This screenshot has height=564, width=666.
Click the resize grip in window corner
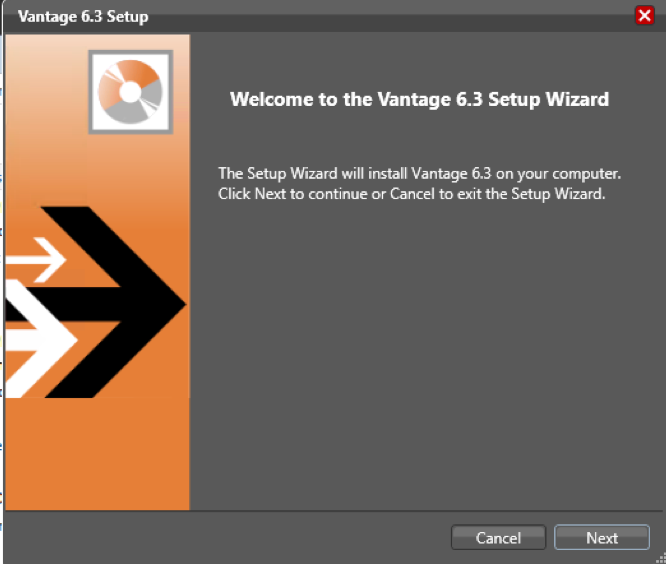coord(660,558)
